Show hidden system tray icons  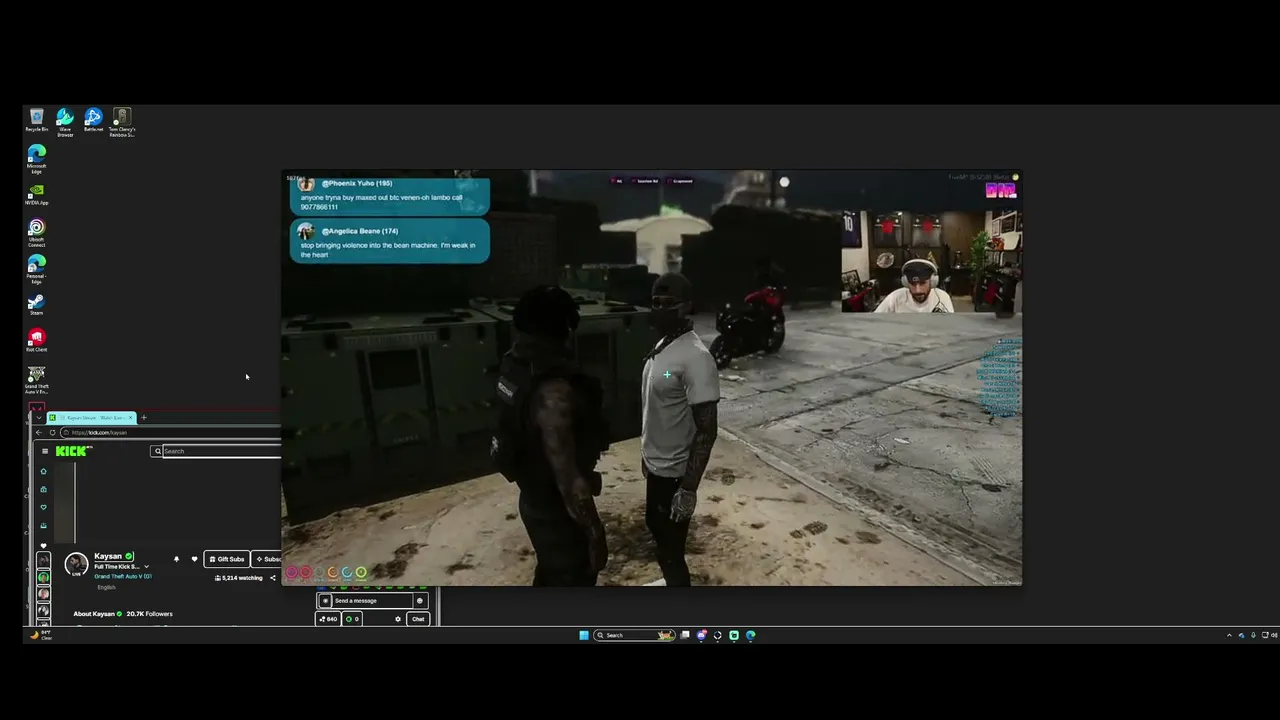[1229, 635]
